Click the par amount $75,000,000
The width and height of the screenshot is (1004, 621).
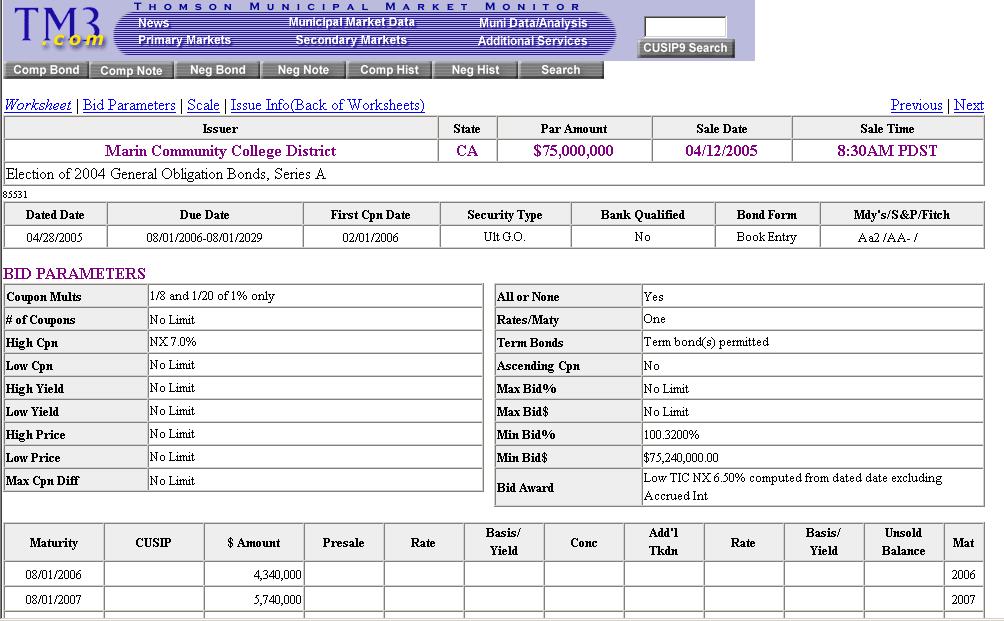[x=573, y=151]
